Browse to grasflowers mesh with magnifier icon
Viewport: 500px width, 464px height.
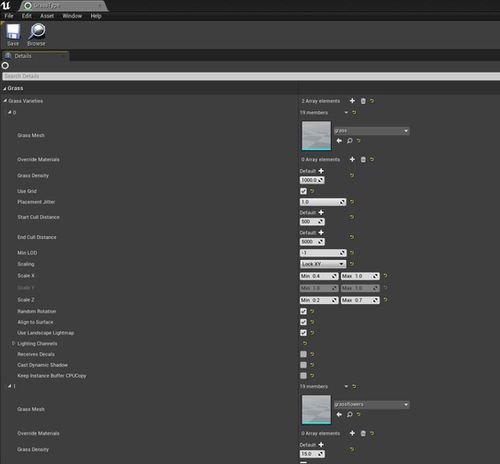click(349, 414)
